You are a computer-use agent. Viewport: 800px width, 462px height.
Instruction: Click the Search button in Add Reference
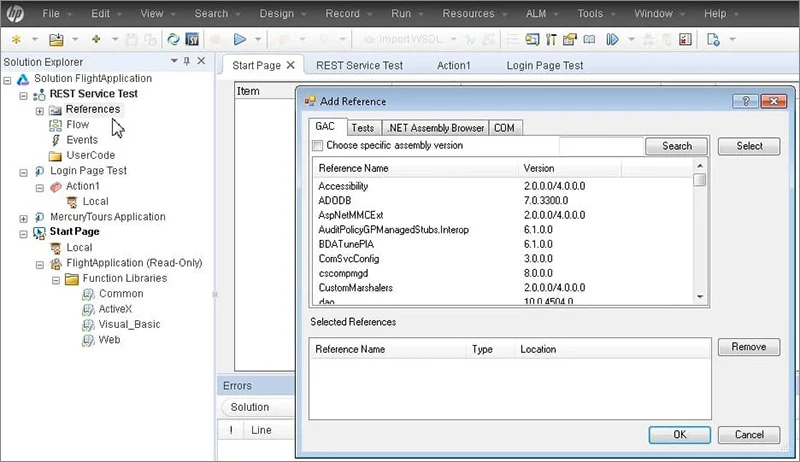(677, 146)
